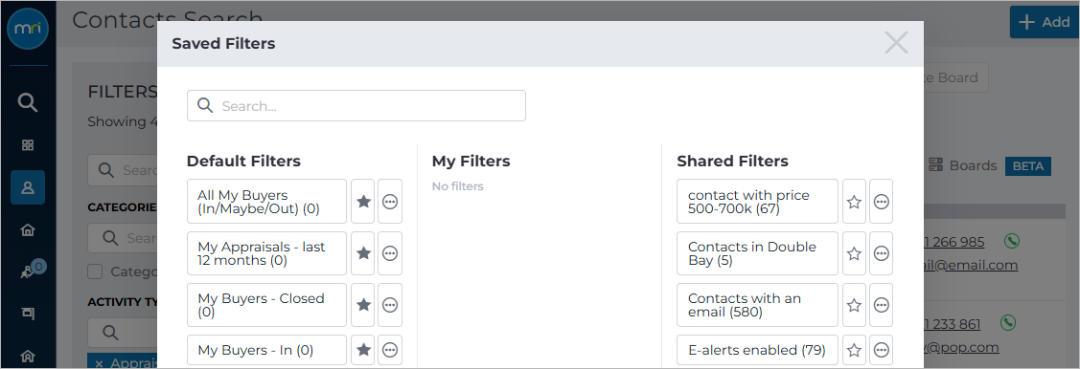Star the Contacts in Double Bay filter
The height and width of the screenshot is (369, 1080).
coord(854,253)
